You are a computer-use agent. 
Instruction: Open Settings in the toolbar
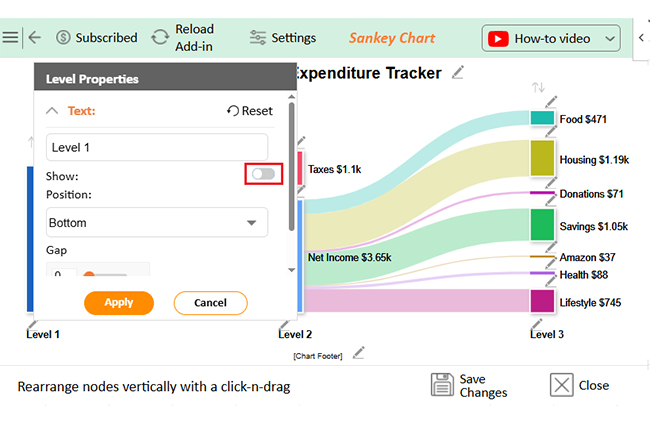point(283,38)
